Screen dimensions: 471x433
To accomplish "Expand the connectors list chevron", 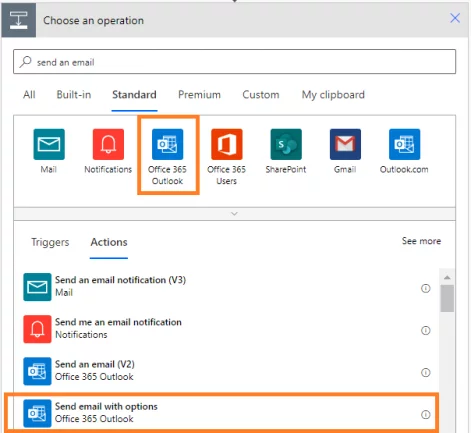I will click(x=234, y=214).
